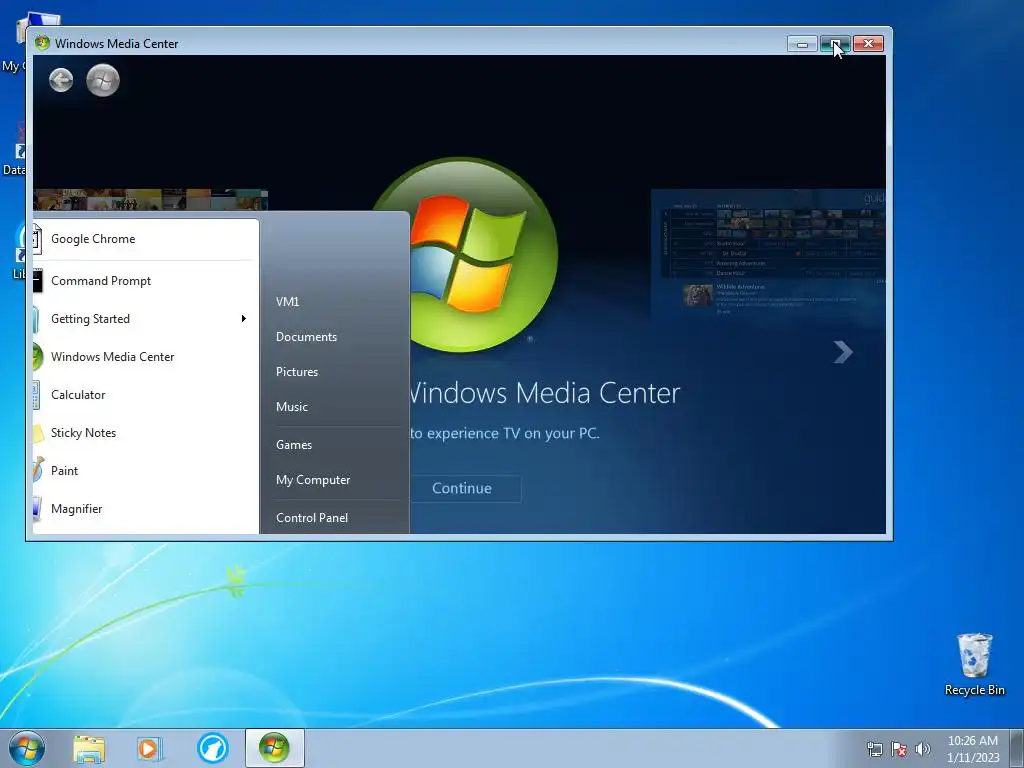Open Music from Start menu right pane
The image size is (1024, 768).
pos(291,407)
